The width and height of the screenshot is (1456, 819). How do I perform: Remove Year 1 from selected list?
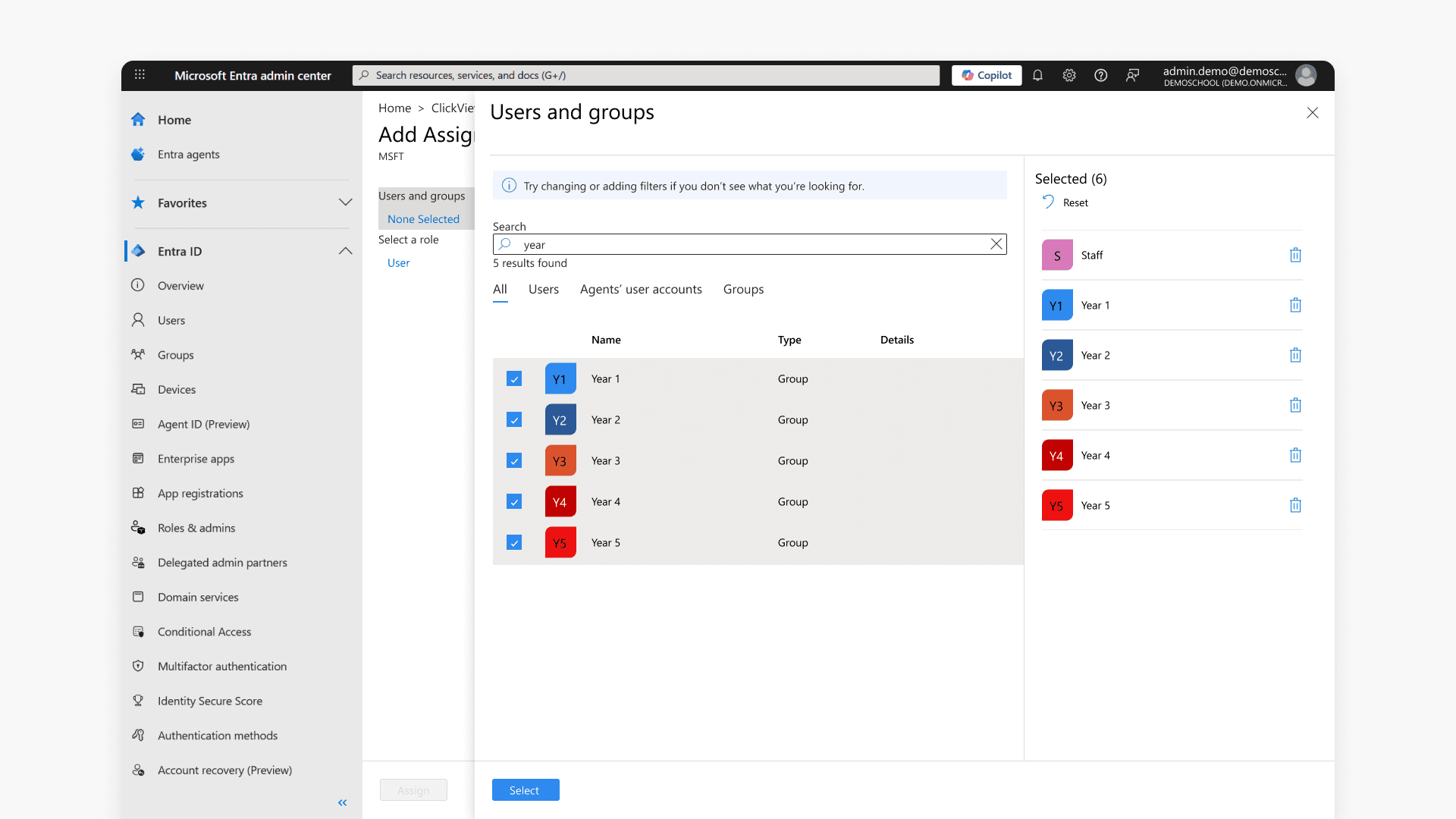pyautogui.click(x=1295, y=305)
